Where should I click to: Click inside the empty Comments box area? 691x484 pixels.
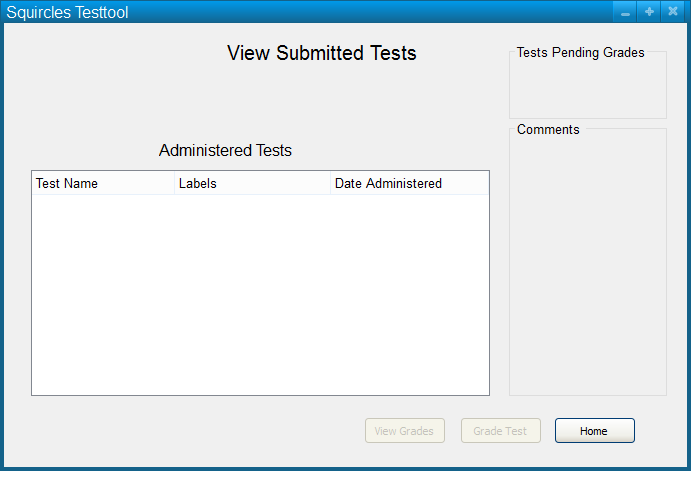click(587, 265)
